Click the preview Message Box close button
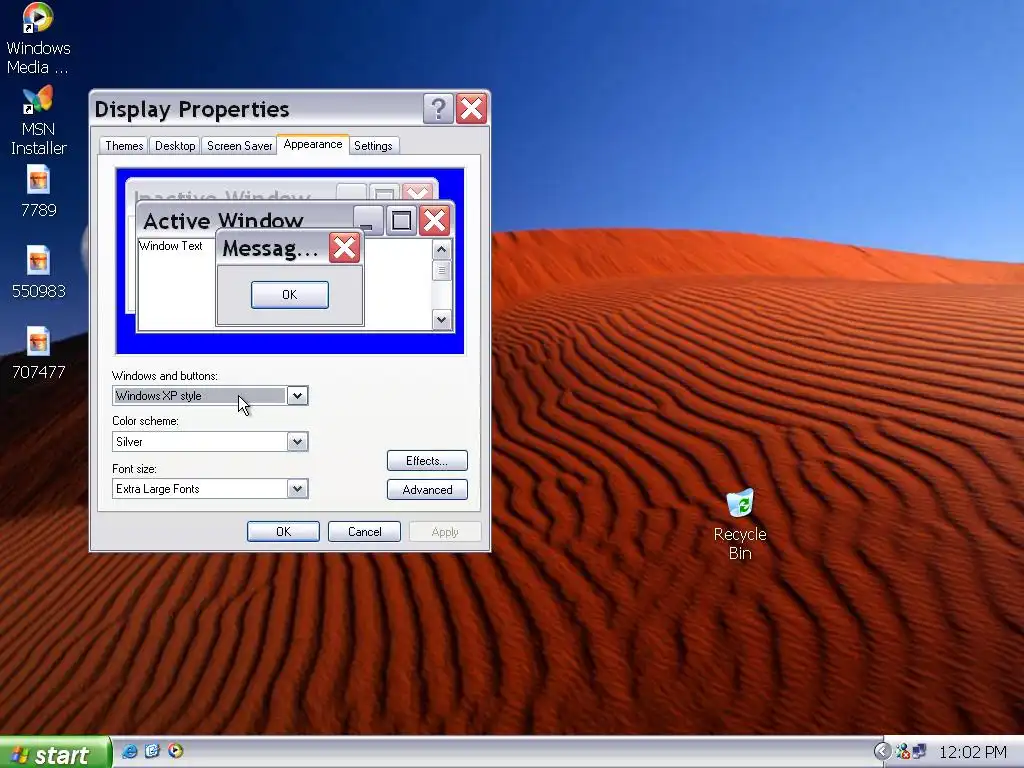The width and height of the screenshot is (1024, 768). click(344, 248)
